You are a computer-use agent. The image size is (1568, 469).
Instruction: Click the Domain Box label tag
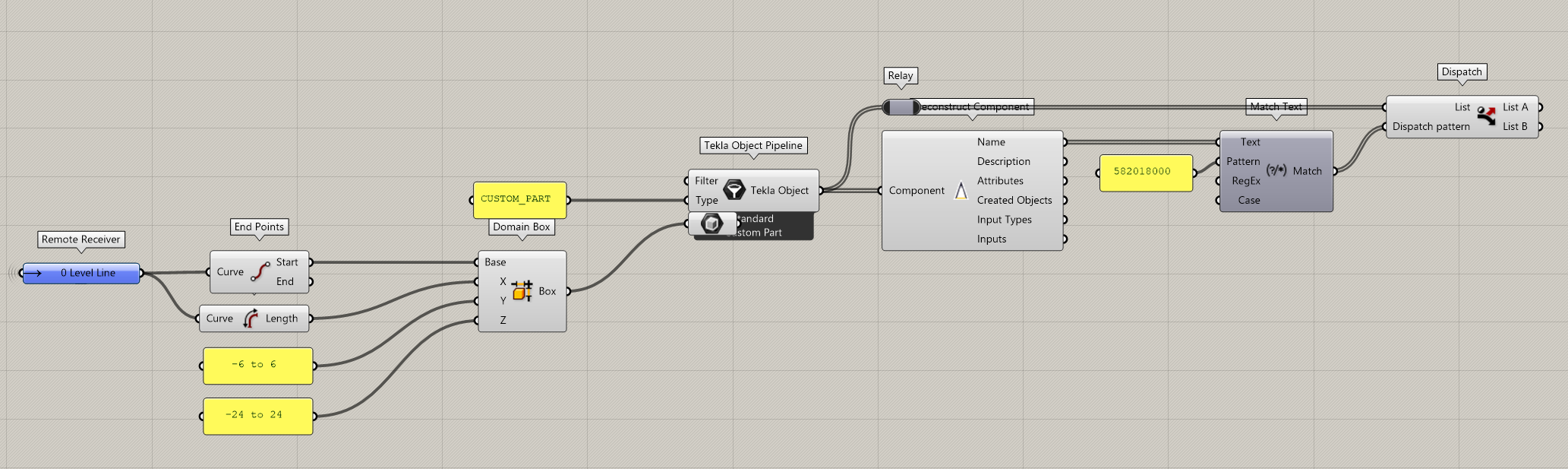[x=522, y=227]
